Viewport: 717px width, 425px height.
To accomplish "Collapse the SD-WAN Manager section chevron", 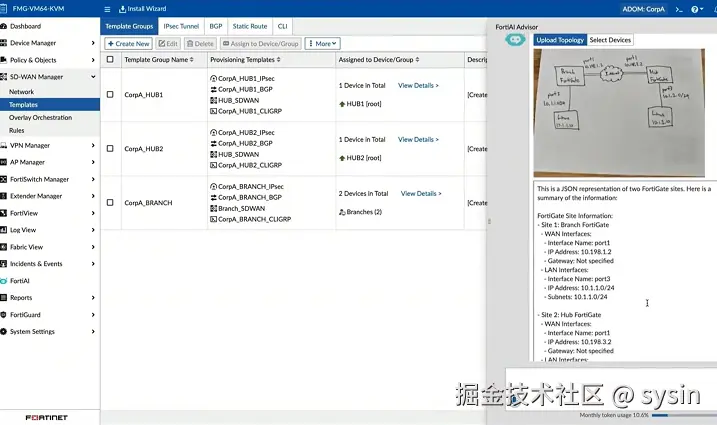I will [x=93, y=77].
